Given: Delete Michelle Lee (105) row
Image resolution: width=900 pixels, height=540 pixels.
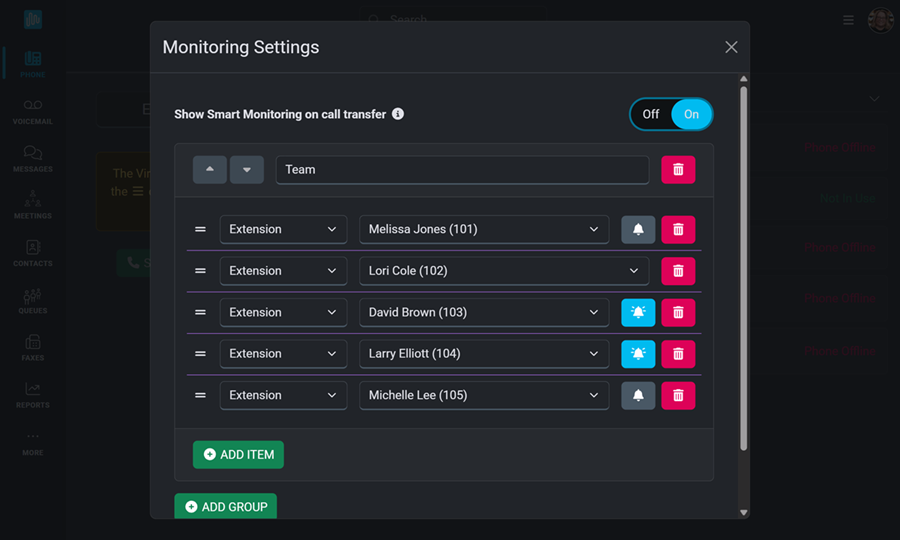Looking at the screenshot, I should (x=678, y=395).
